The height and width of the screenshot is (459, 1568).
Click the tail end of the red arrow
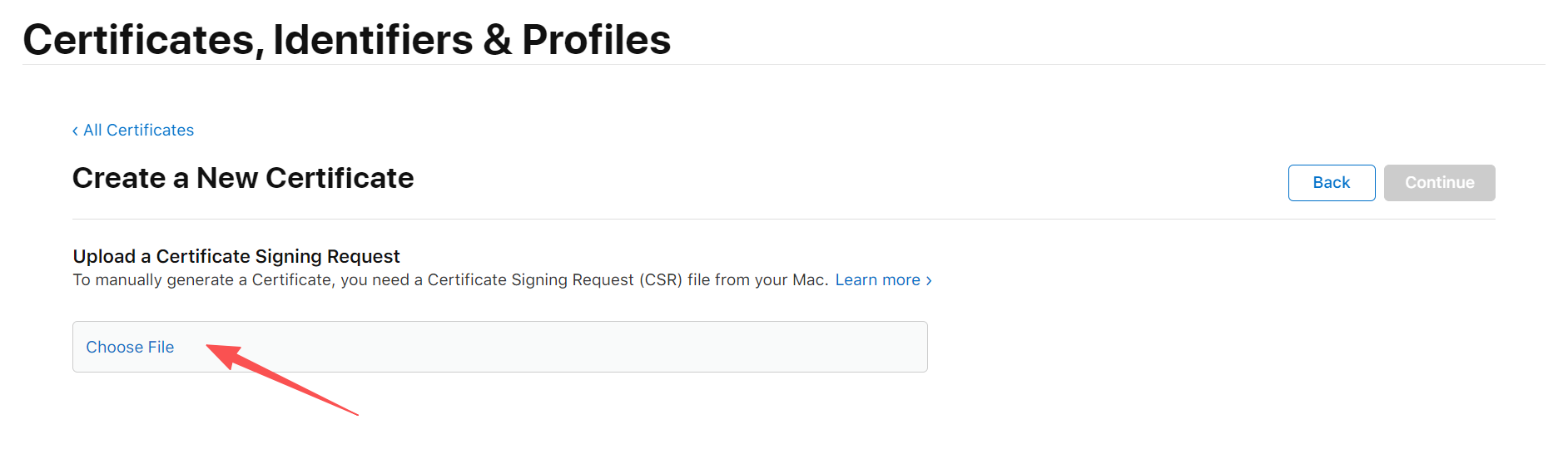tap(355, 412)
